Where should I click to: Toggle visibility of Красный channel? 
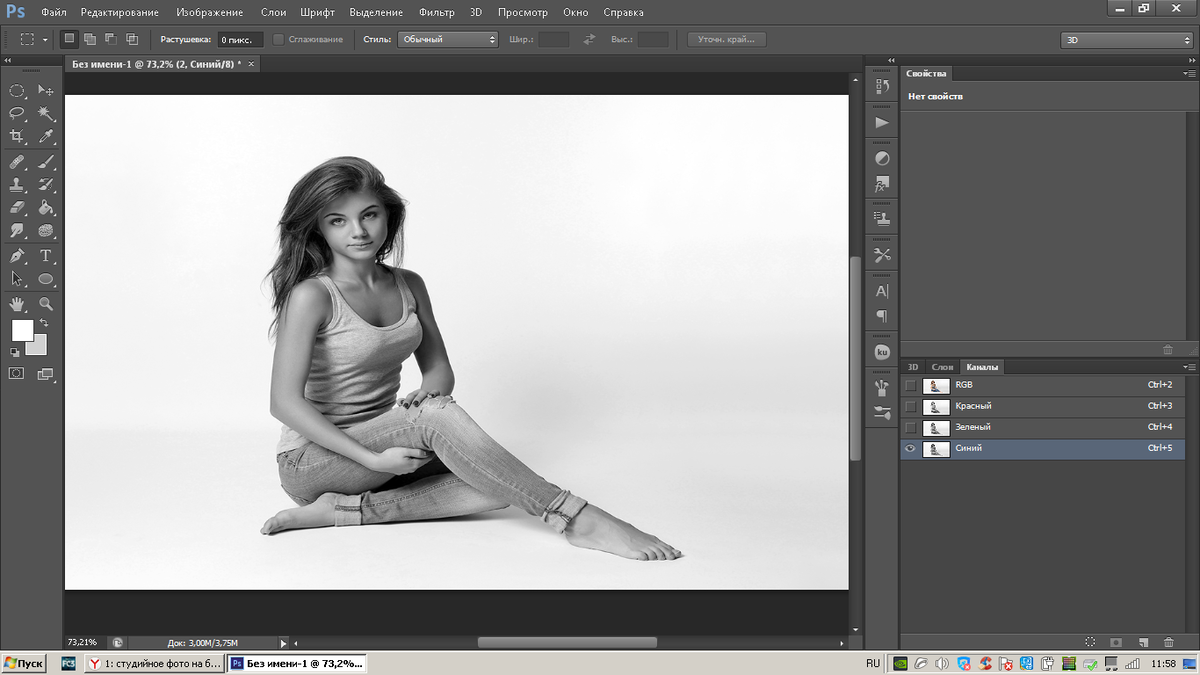pos(910,406)
